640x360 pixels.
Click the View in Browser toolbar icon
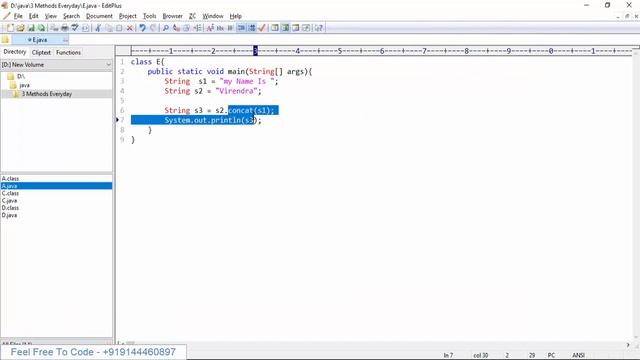[85, 28]
